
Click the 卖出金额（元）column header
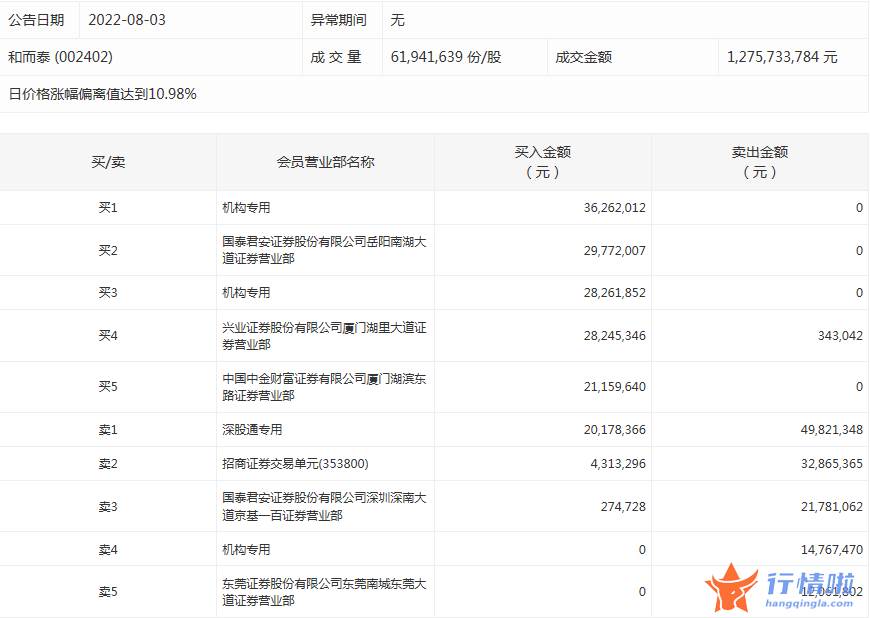760,162
